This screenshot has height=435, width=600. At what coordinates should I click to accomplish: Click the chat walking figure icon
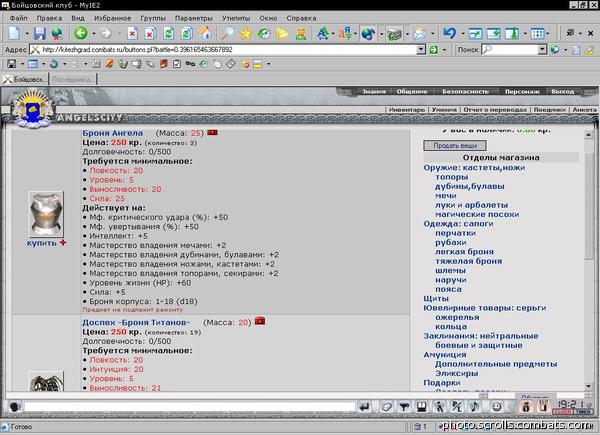point(440,406)
